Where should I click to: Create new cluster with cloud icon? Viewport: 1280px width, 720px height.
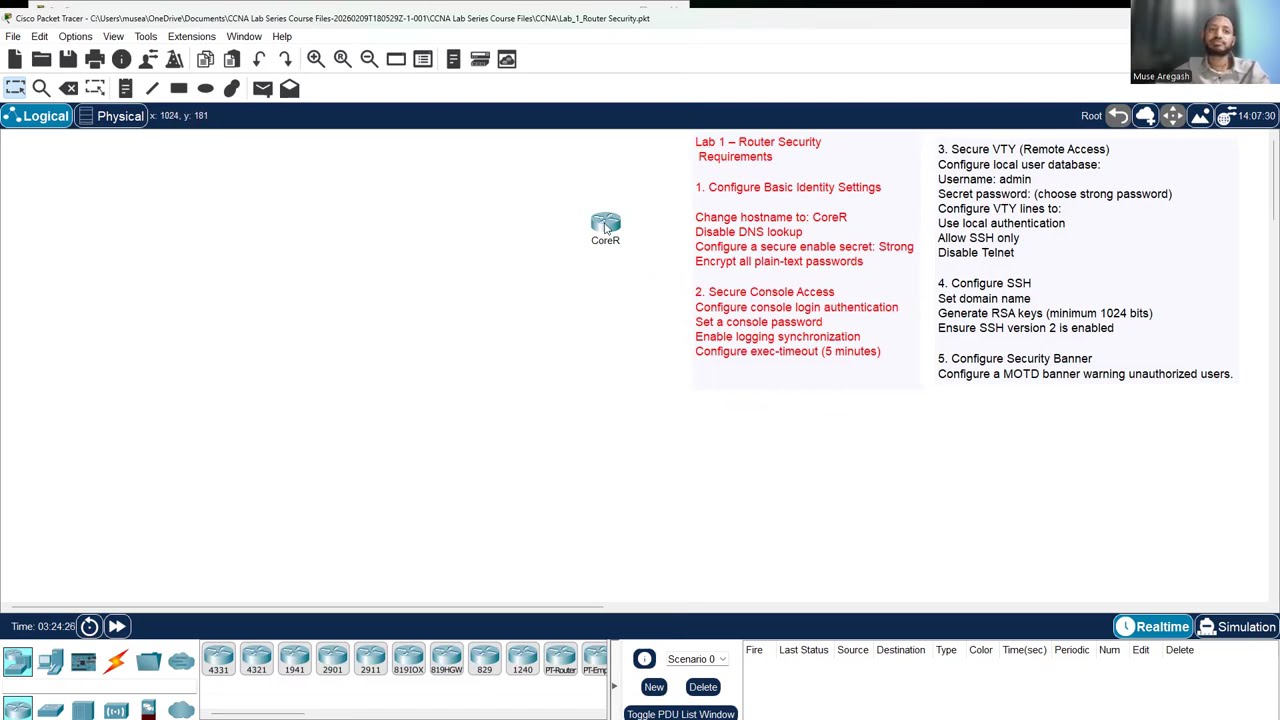click(1145, 116)
